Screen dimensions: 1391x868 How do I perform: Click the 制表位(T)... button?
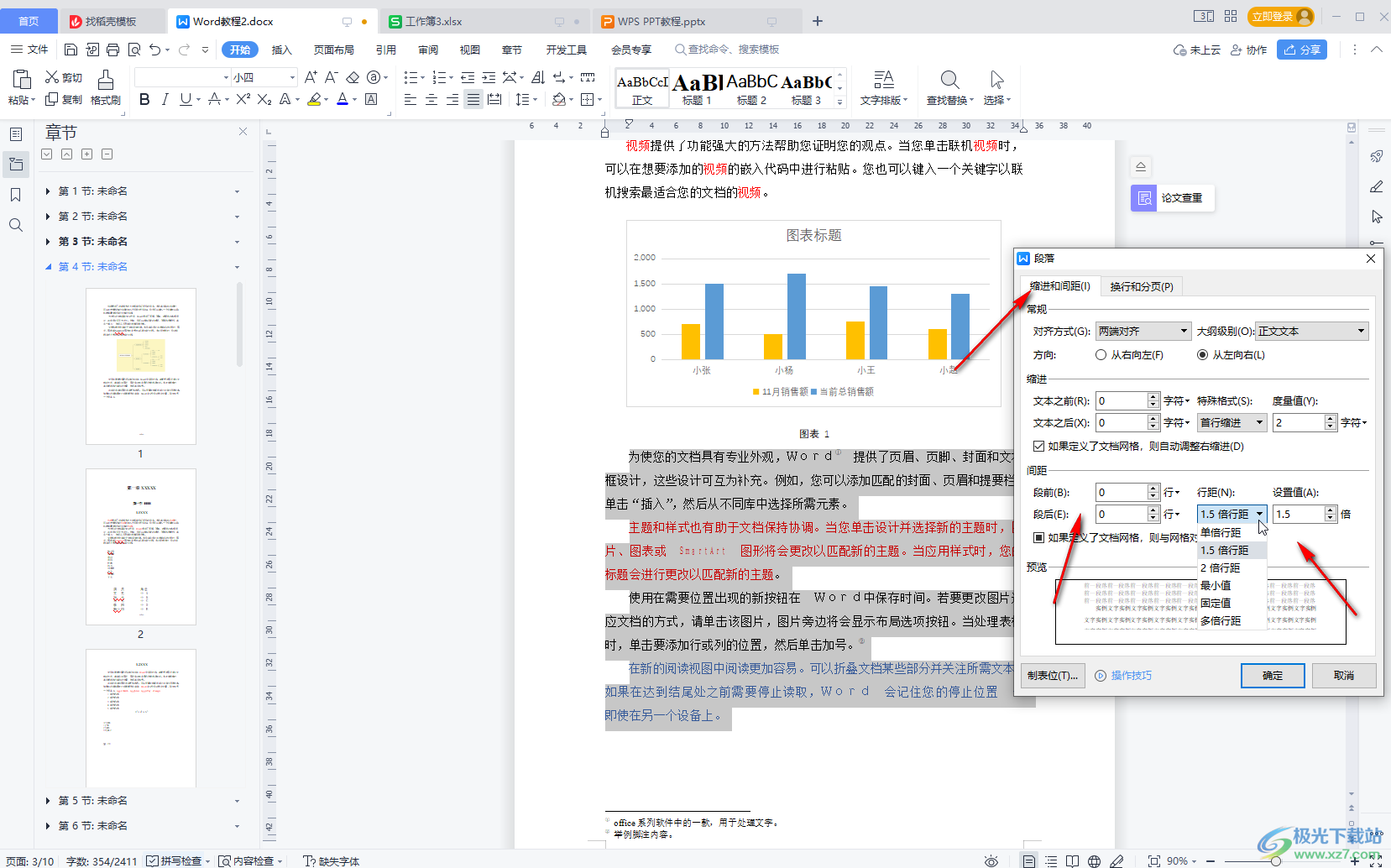coord(1053,676)
